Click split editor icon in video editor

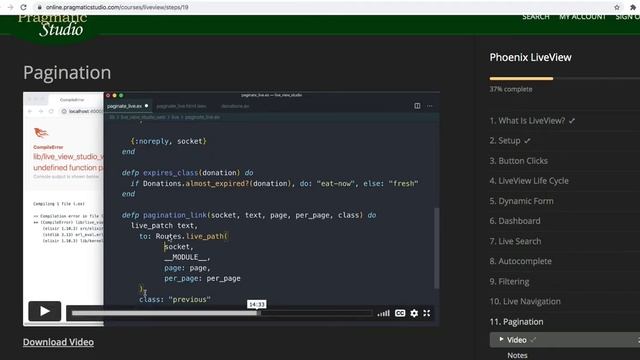pos(417,106)
